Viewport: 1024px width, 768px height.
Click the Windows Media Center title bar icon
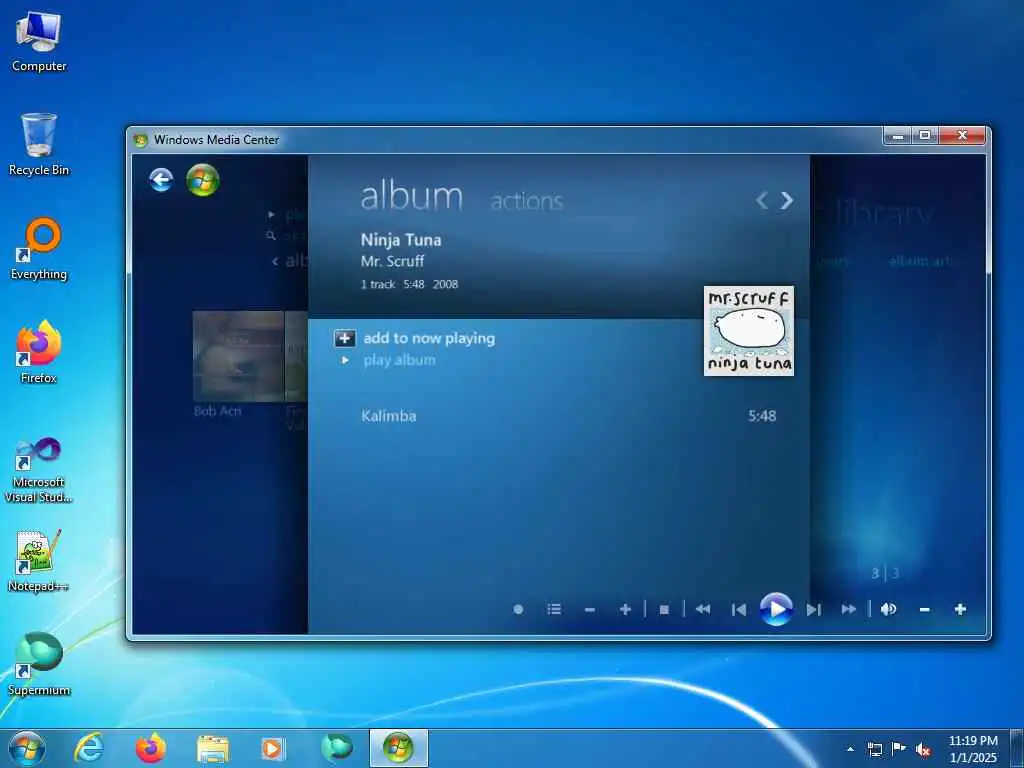click(140, 140)
